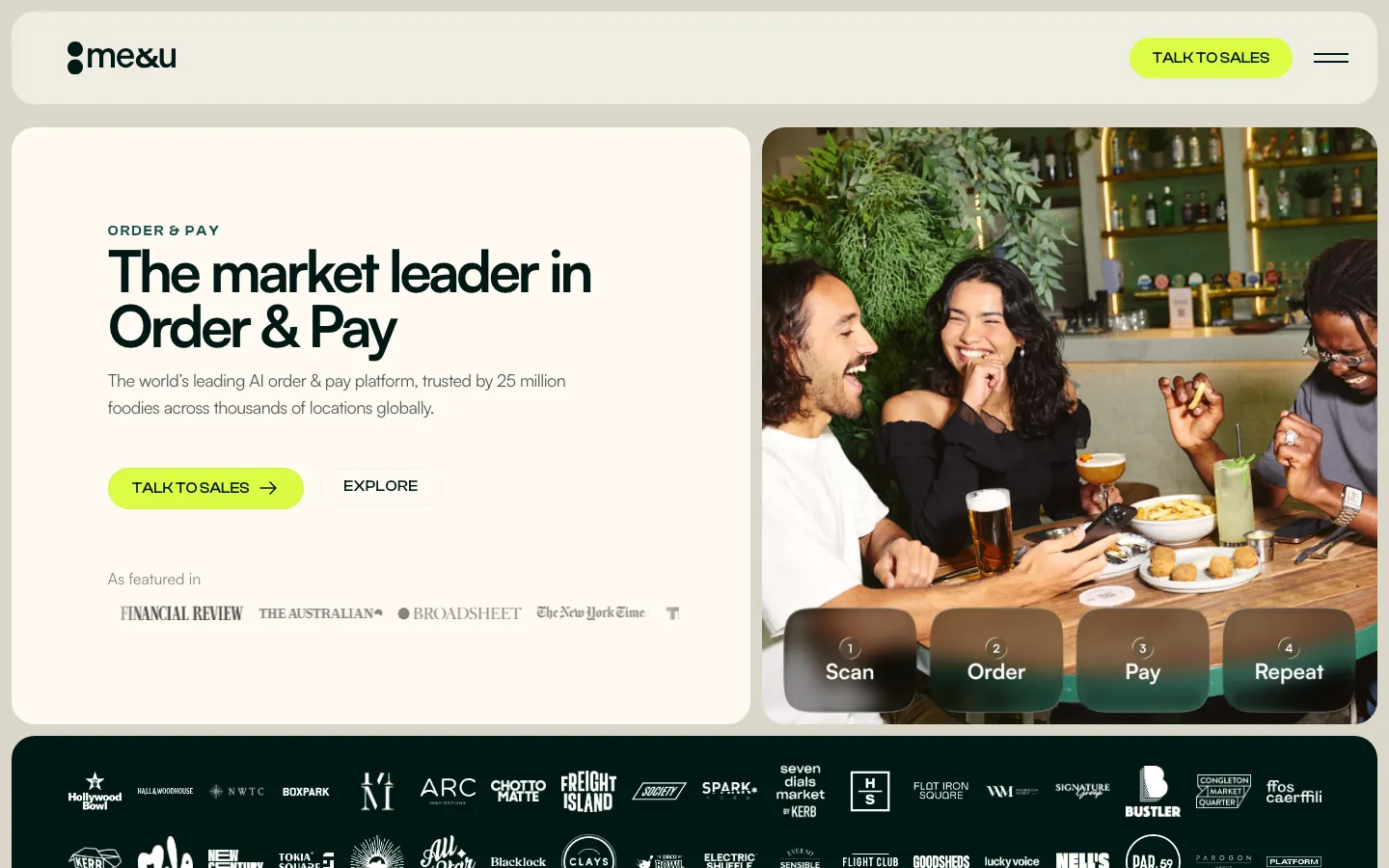This screenshot has height=868, width=1389.
Task: Click hero Talk to Sales arrow button
Action: (205, 488)
